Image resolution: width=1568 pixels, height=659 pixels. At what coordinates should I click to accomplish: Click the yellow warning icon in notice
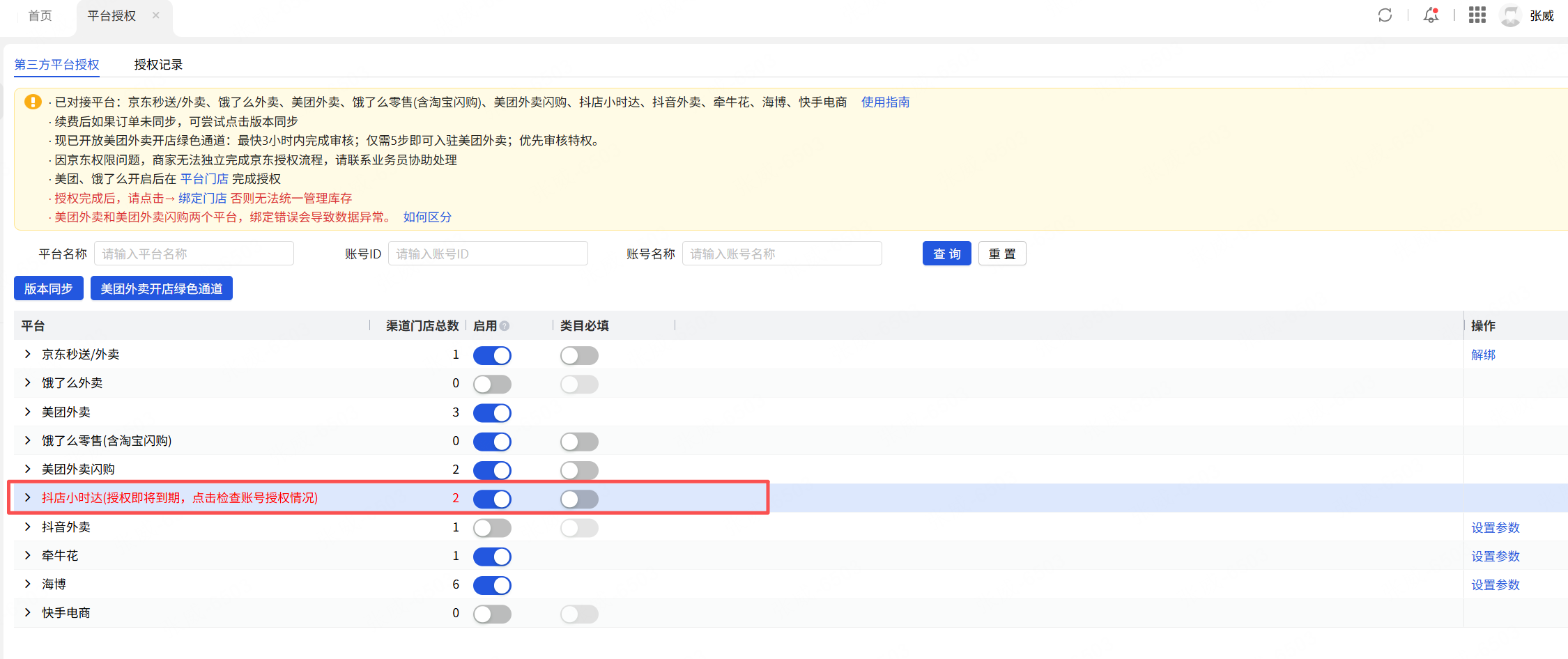(33, 102)
